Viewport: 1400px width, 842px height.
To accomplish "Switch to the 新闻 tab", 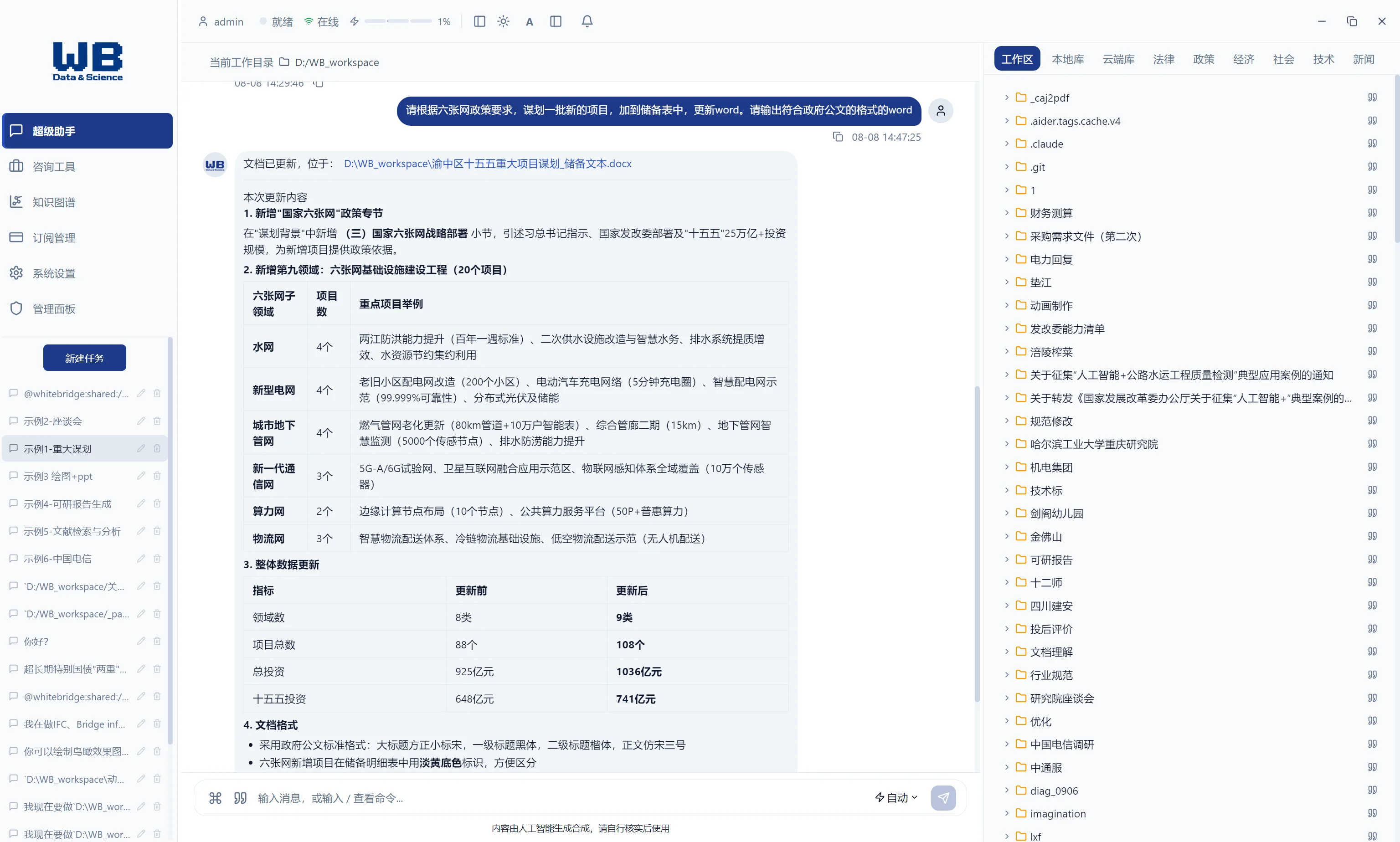I will pyautogui.click(x=1363, y=59).
